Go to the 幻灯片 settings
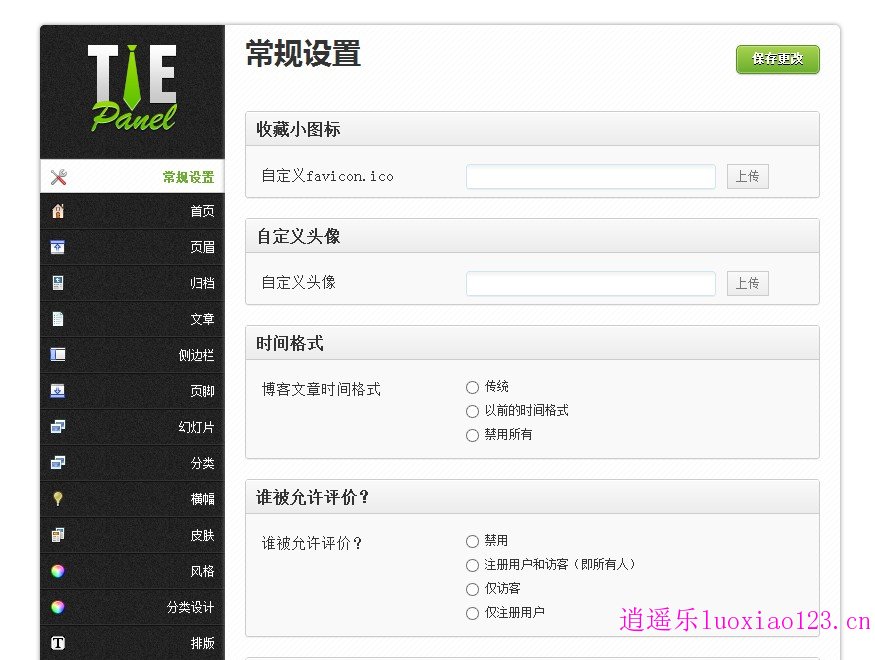This screenshot has height=660, width=875. [x=132, y=427]
